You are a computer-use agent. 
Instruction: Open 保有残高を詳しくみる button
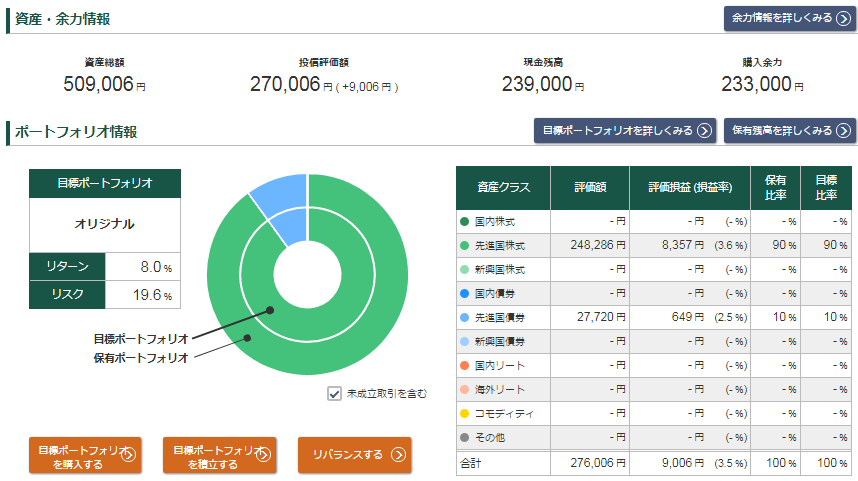(x=789, y=131)
